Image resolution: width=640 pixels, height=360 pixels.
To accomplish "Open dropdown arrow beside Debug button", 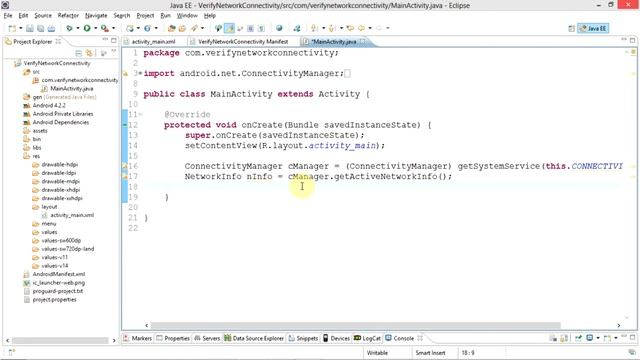I will tap(78, 28).
